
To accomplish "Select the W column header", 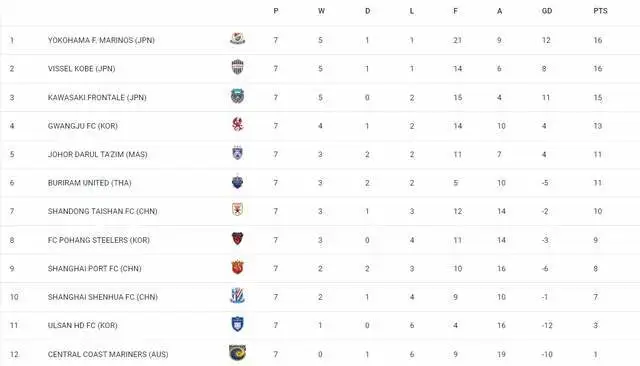I will (322, 11).
